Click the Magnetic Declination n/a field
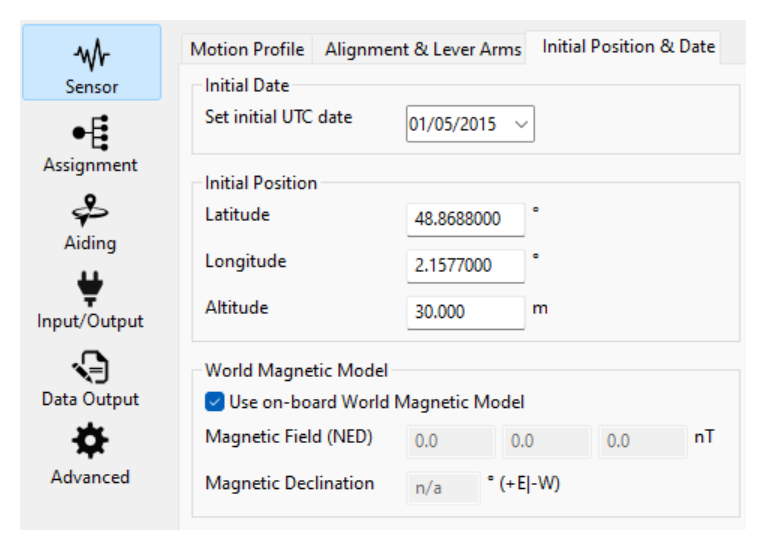This screenshot has width=766, height=550. tap(443, 488)
